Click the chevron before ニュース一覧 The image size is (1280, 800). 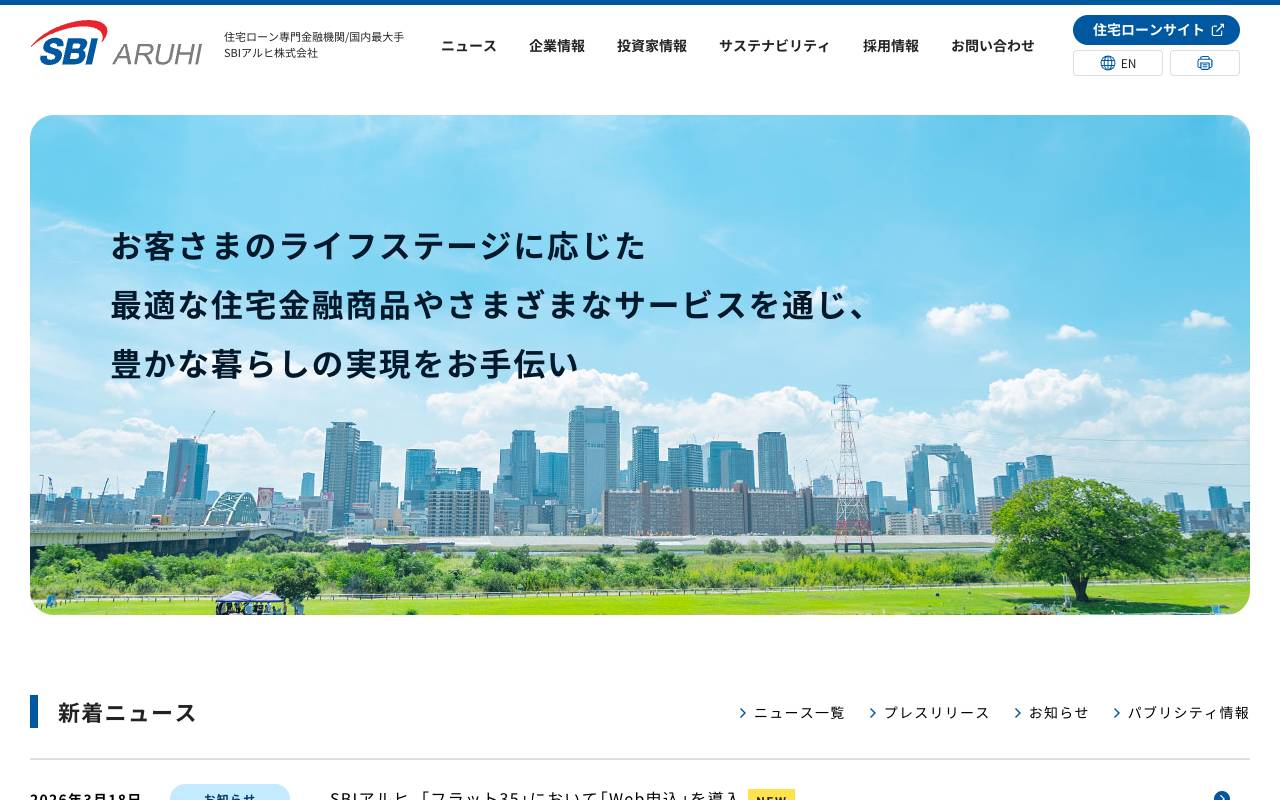[x=743, y=713]
